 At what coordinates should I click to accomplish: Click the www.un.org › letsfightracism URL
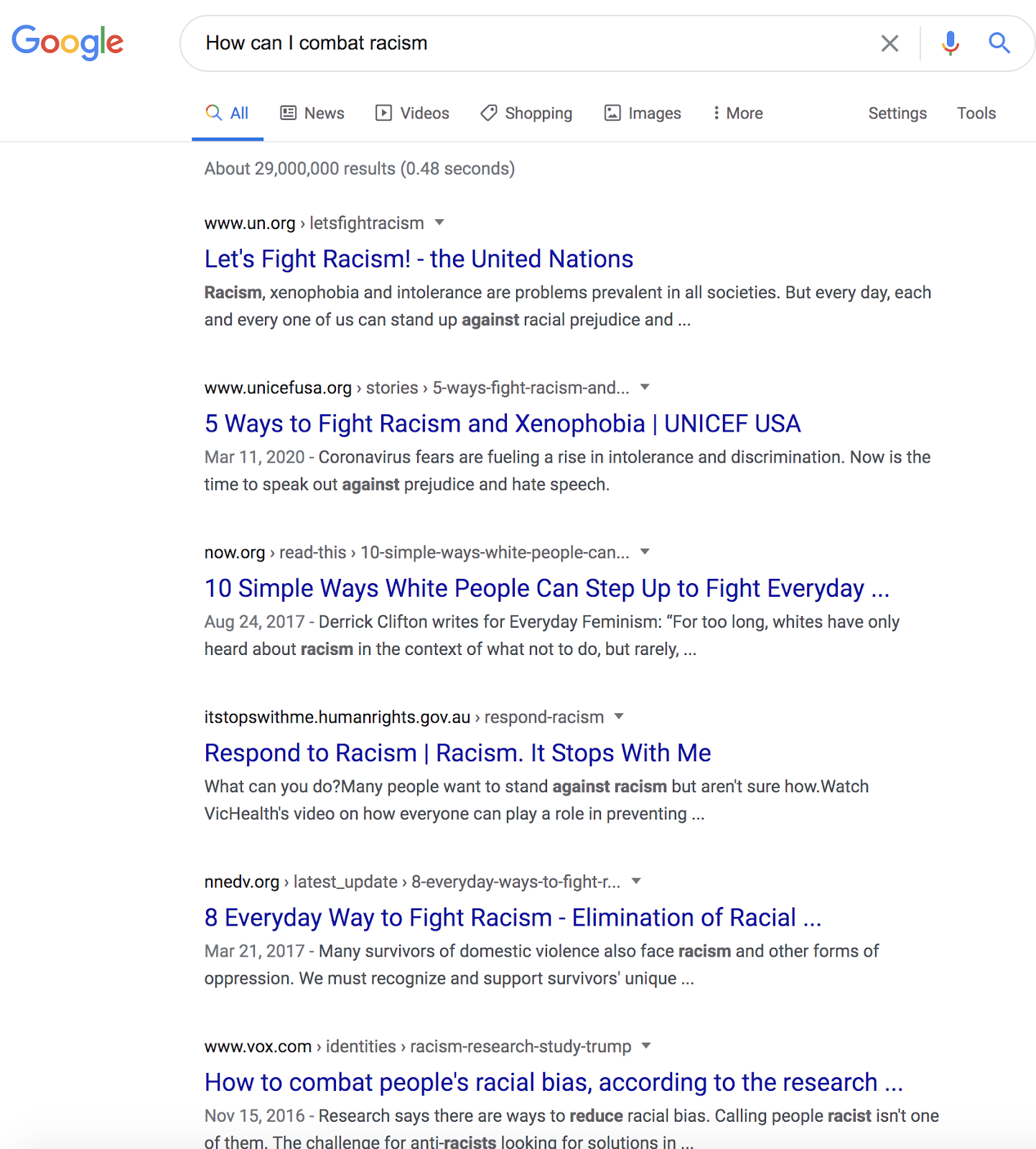314,223
